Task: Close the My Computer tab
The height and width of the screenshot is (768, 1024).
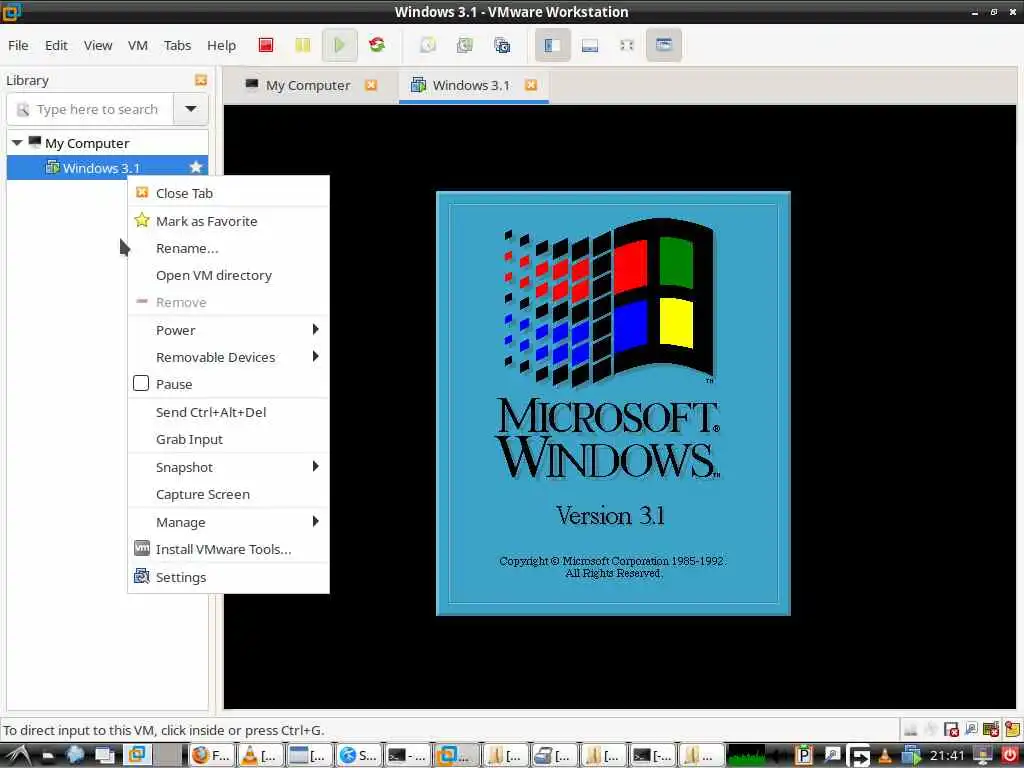Action: pyautogui.click(x=371, y=85)
